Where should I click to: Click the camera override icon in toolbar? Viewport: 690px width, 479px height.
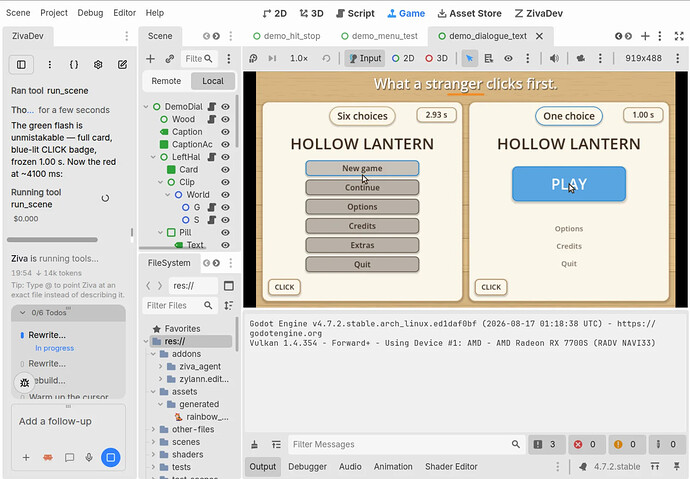[x=581, y=58]
